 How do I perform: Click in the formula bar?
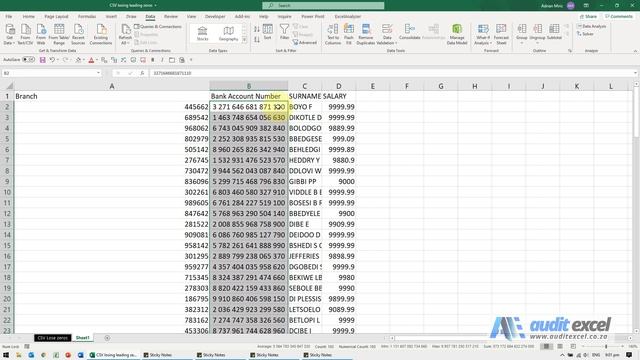(390, 73)
